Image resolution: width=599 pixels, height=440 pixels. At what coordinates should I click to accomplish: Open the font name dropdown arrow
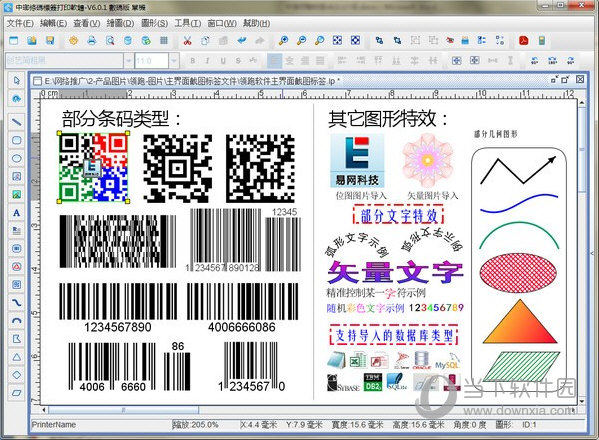pyautogui.click(x=128, y=60)
